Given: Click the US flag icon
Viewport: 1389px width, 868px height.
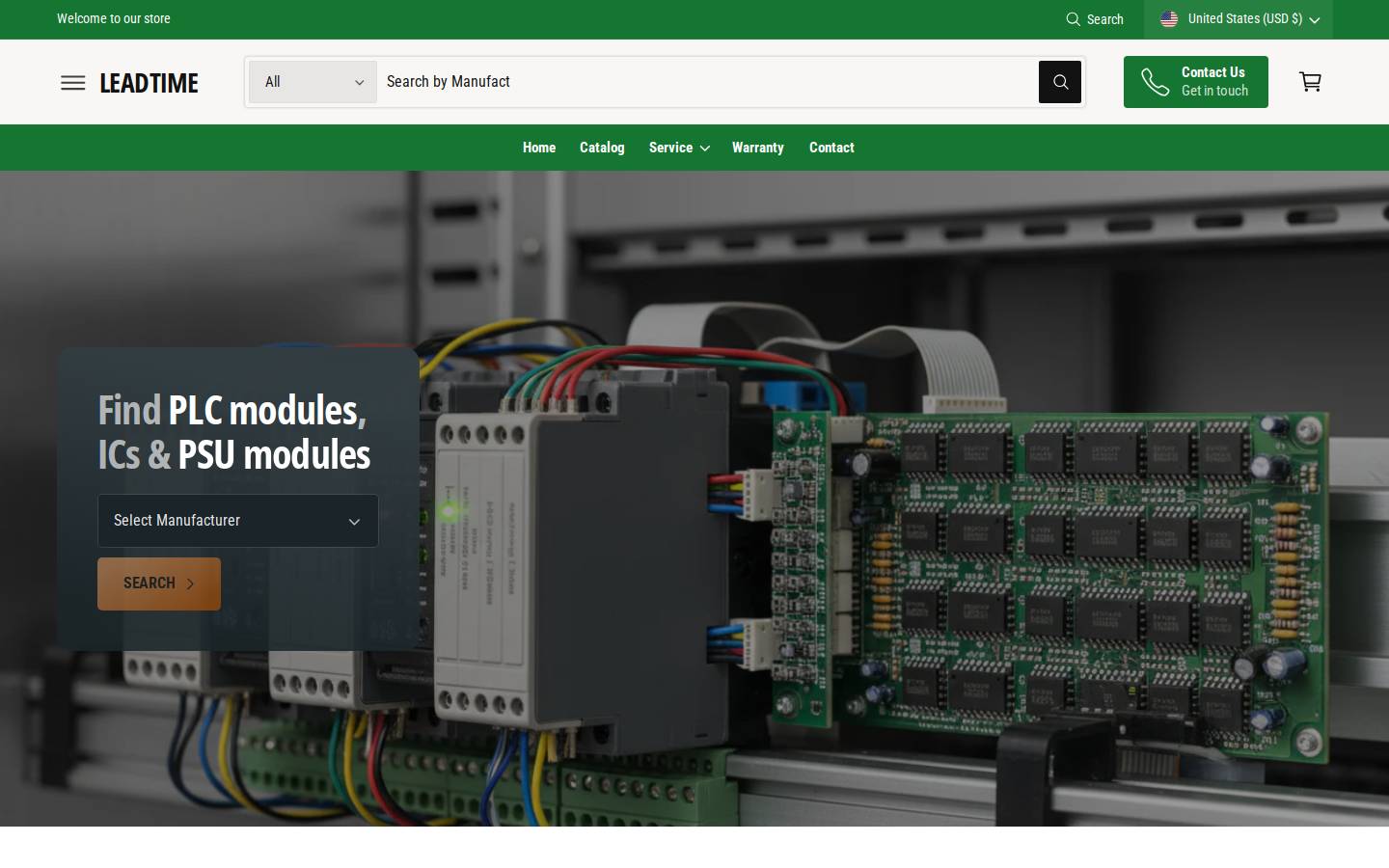Looking at the screenshot, I should (x=1169, y=19).
